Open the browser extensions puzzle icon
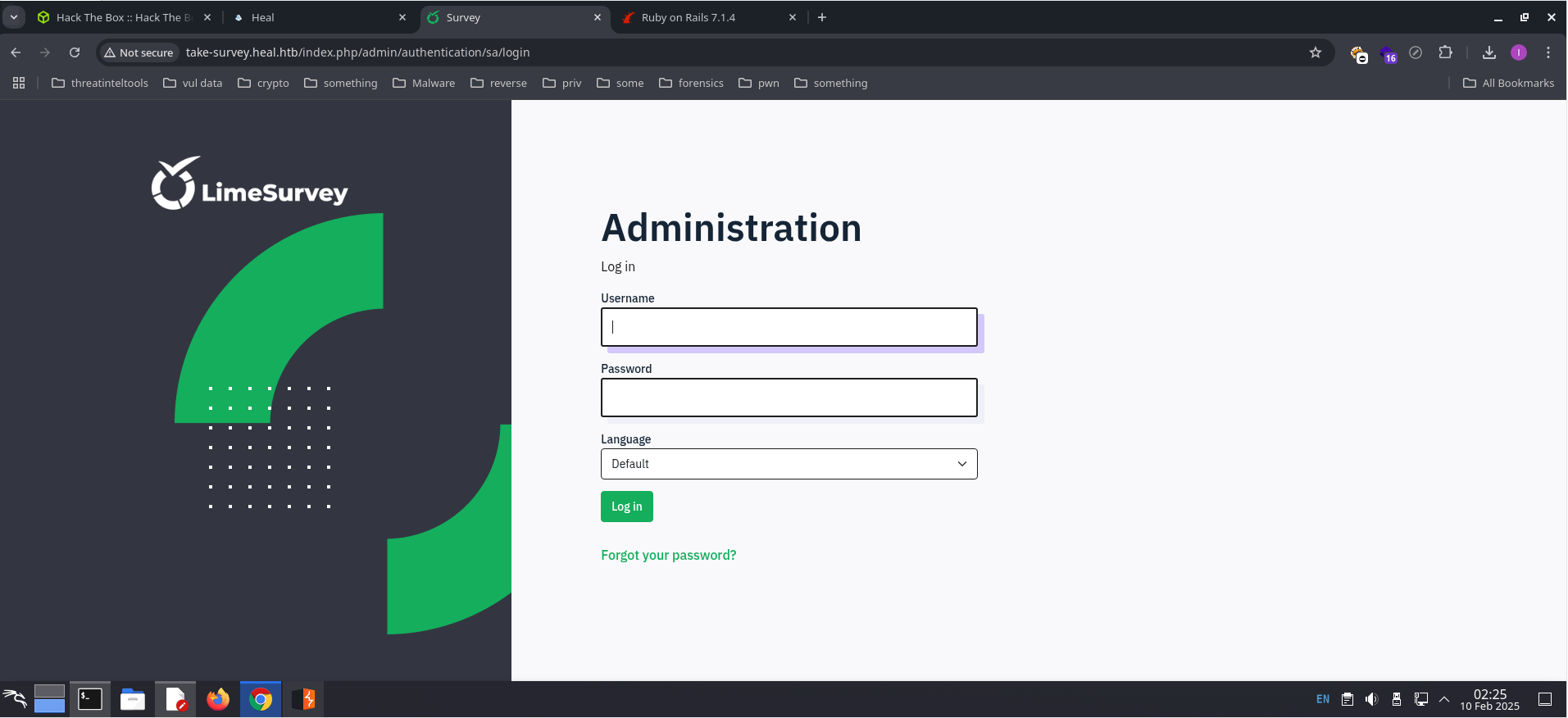The height and width of the screenshot is (718, 1568). (1446, 52)
